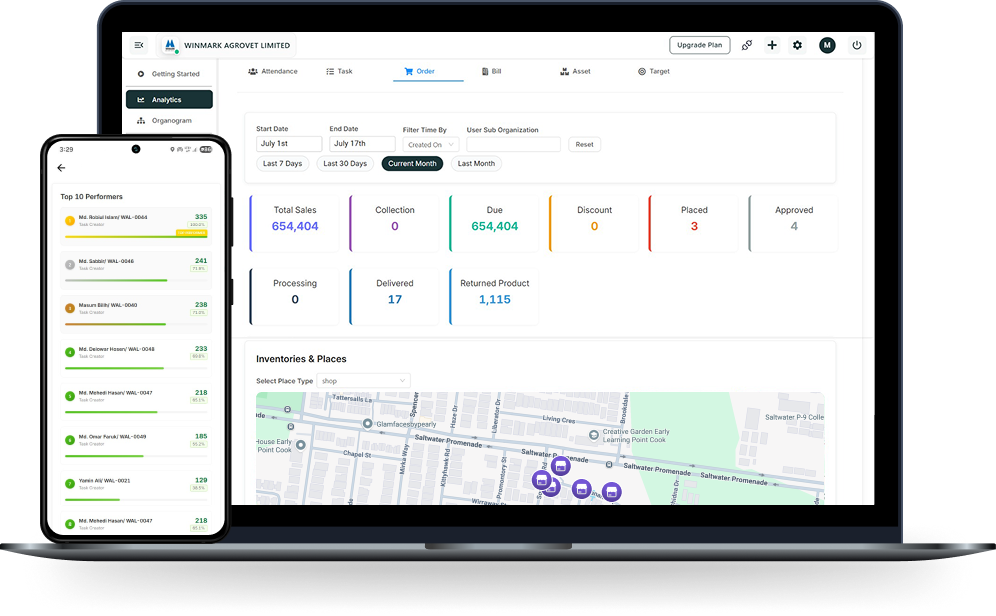Choose the Last 30 Days range

pos(345,164)
